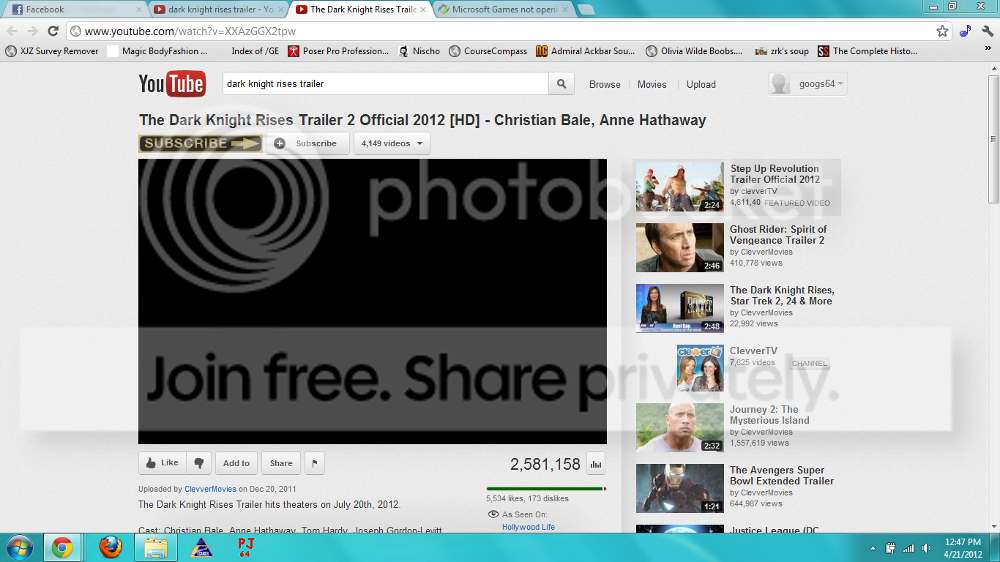The image size is (1000, 562).
Task: Click the thumbs down dislike icon
Action: [x=199, y=463]
